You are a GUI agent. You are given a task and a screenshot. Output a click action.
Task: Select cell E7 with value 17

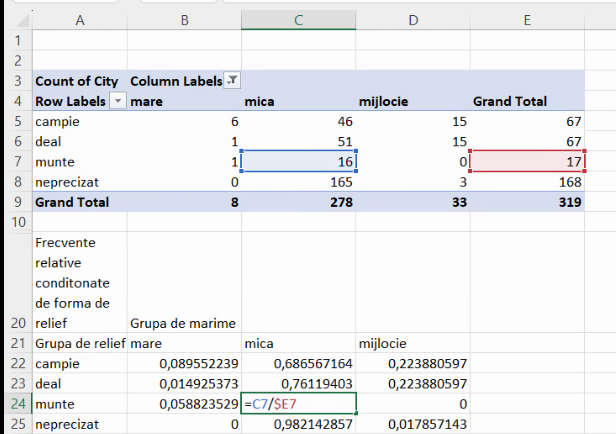pyautogui.click(x=527, y=161)
